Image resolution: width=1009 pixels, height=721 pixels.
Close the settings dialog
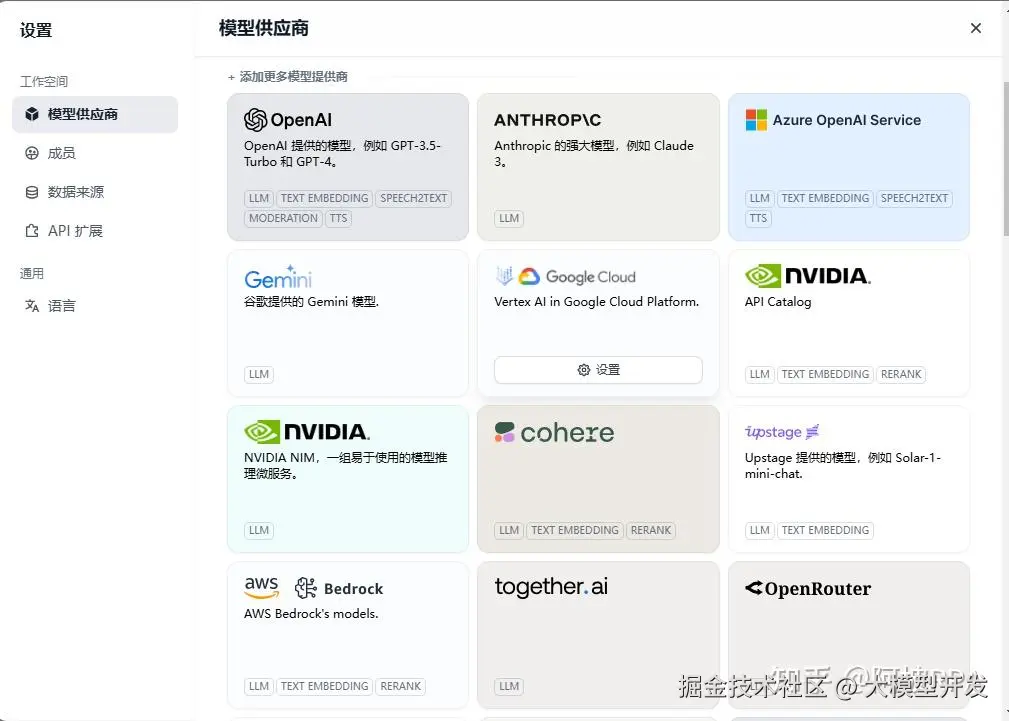pyautogui.click(x=976, y=28)
